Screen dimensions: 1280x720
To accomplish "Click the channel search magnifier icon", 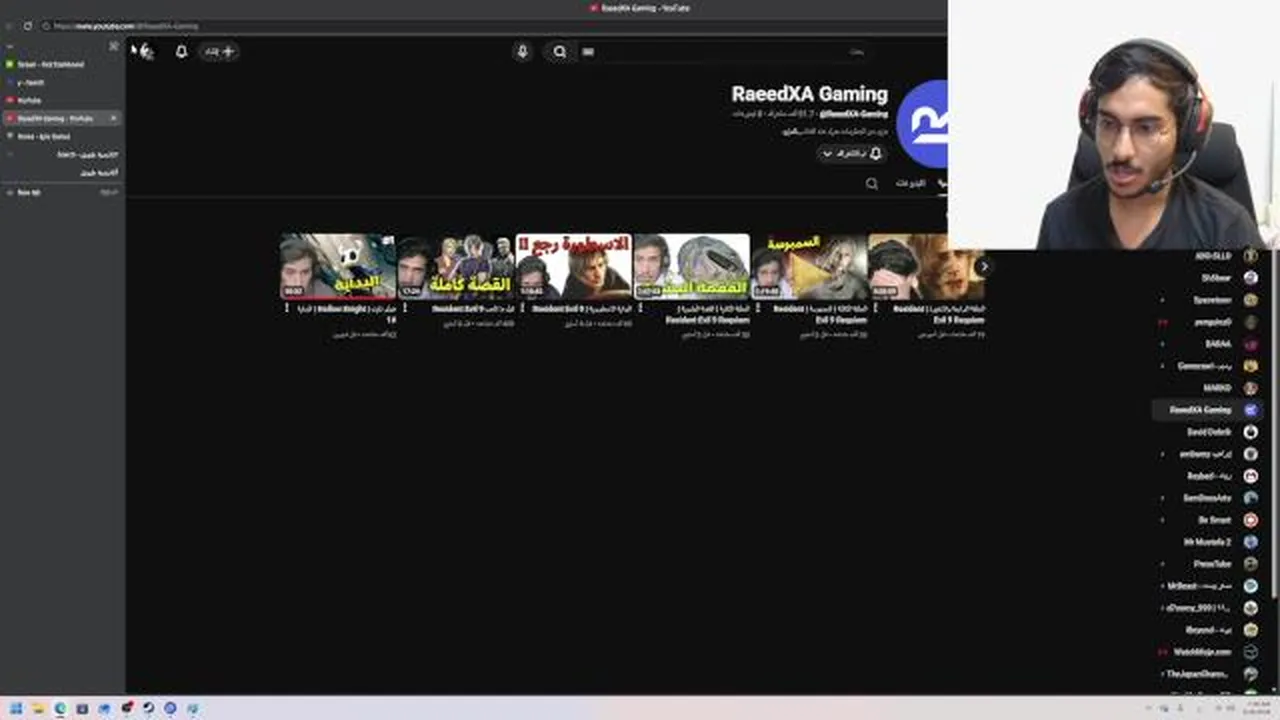I will pyautogui.click(x=872, y=184).
